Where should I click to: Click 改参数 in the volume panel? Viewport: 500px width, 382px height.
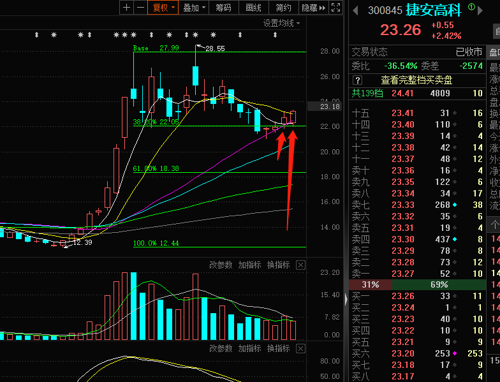(x=220, y=265)
